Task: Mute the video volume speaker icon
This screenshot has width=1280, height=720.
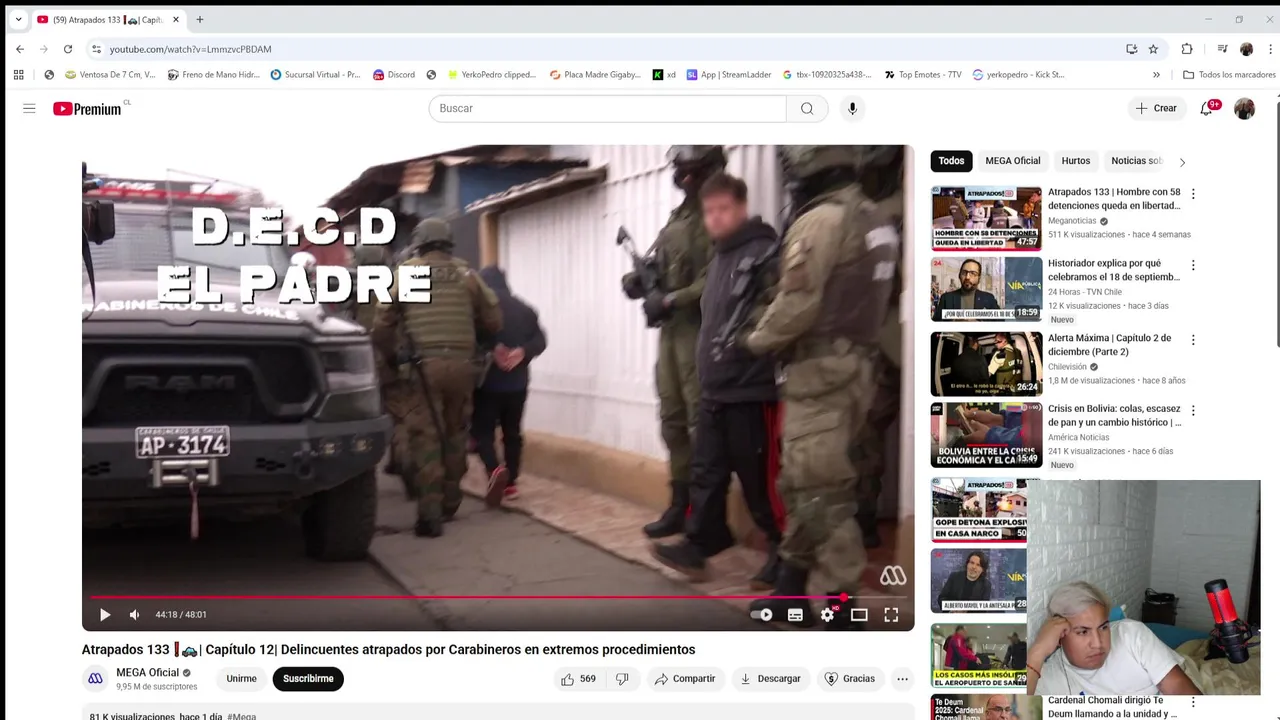Action: [134, 615]
